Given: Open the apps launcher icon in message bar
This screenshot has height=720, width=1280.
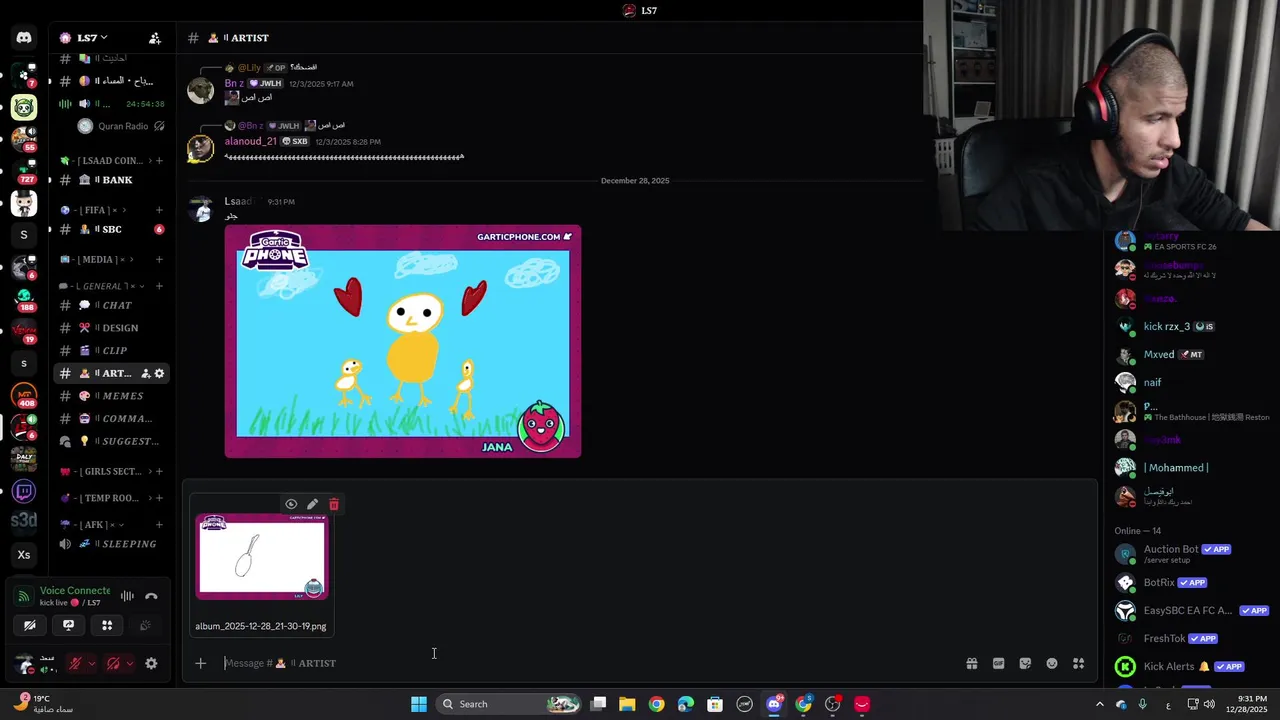Looking at the screenshot, I should tap(1078, 663).
